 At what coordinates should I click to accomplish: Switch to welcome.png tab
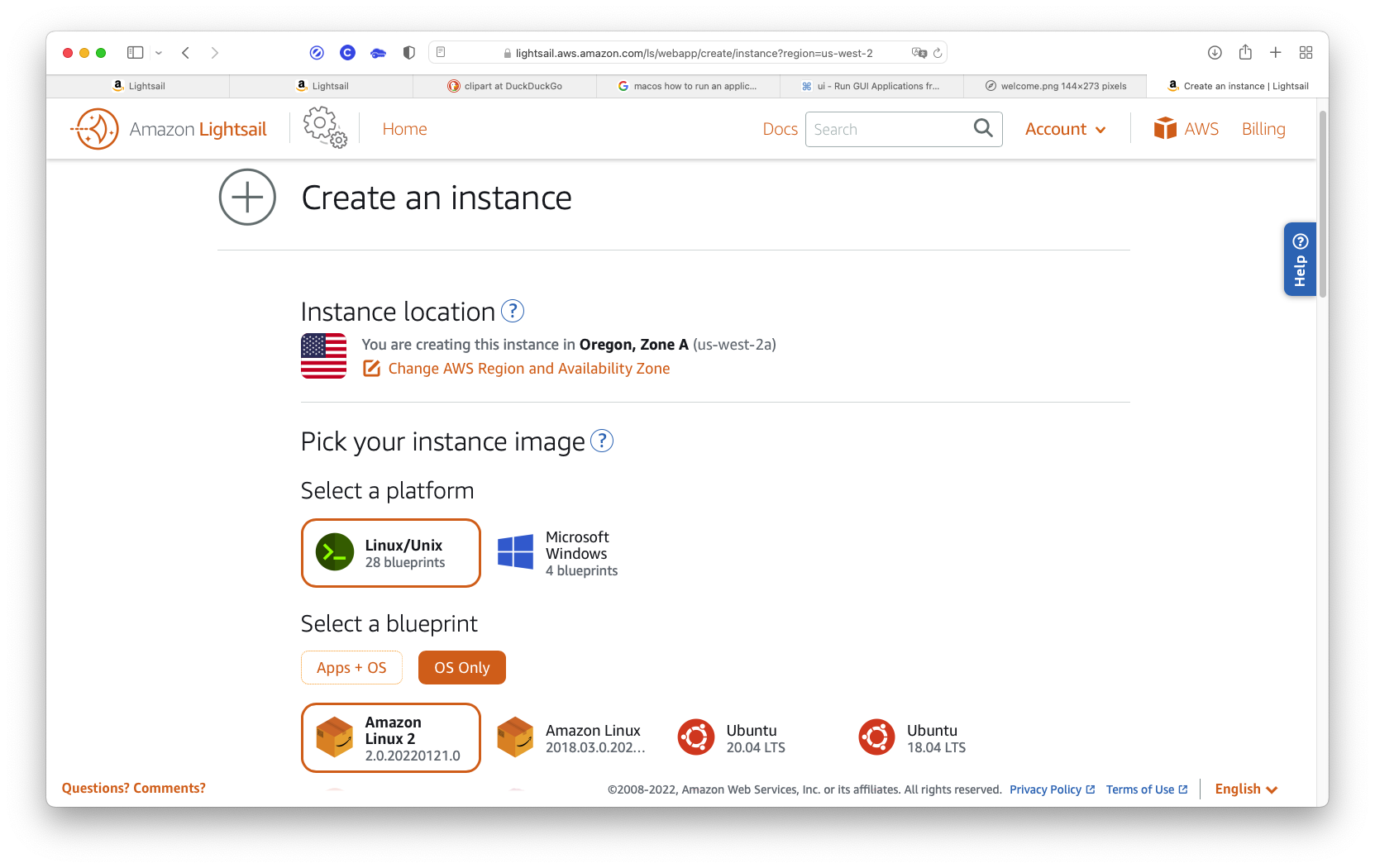pyautogui.click(x=1056, y=86)
